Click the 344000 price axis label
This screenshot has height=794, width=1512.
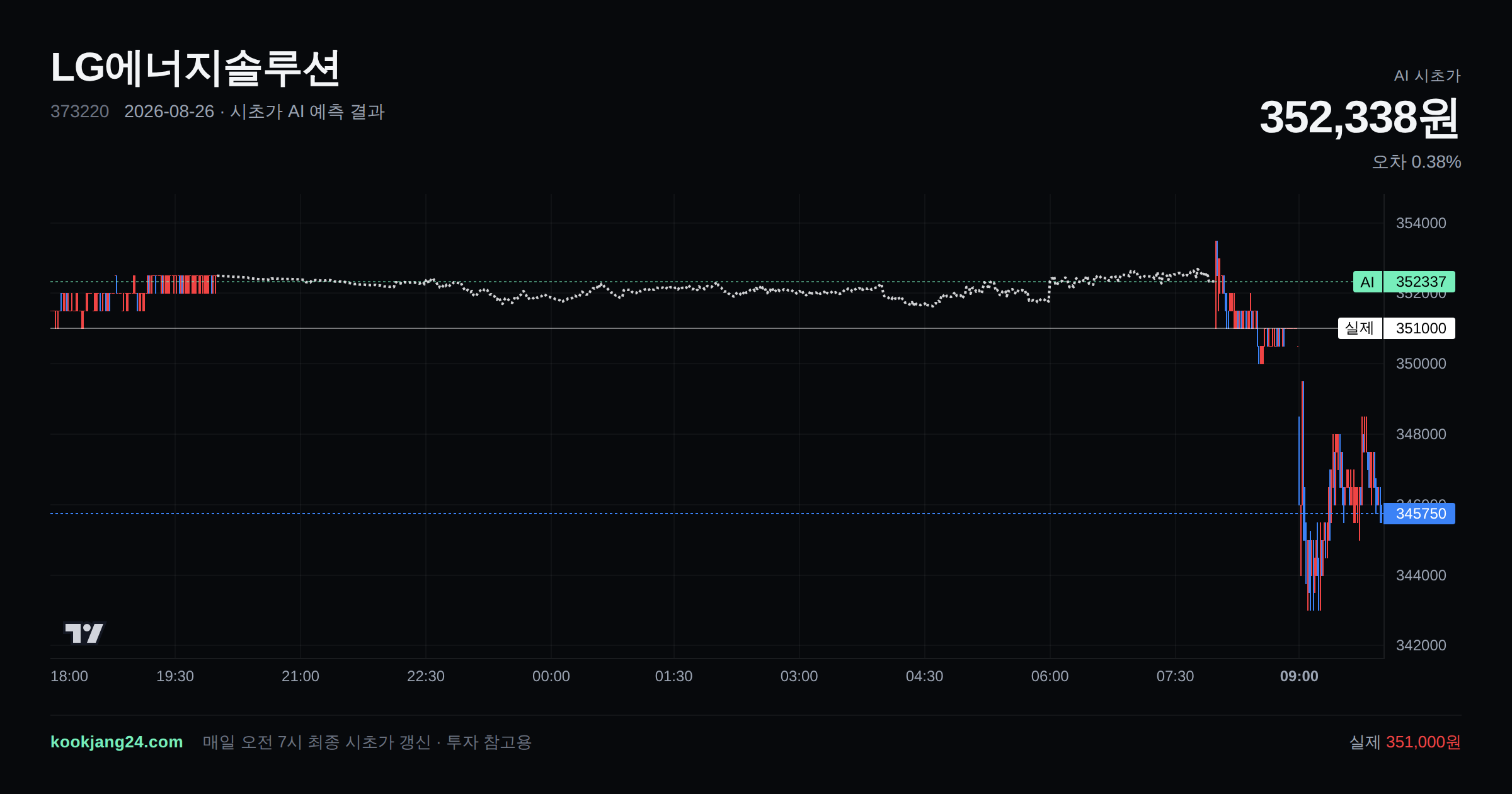(x=1421, y=575)
